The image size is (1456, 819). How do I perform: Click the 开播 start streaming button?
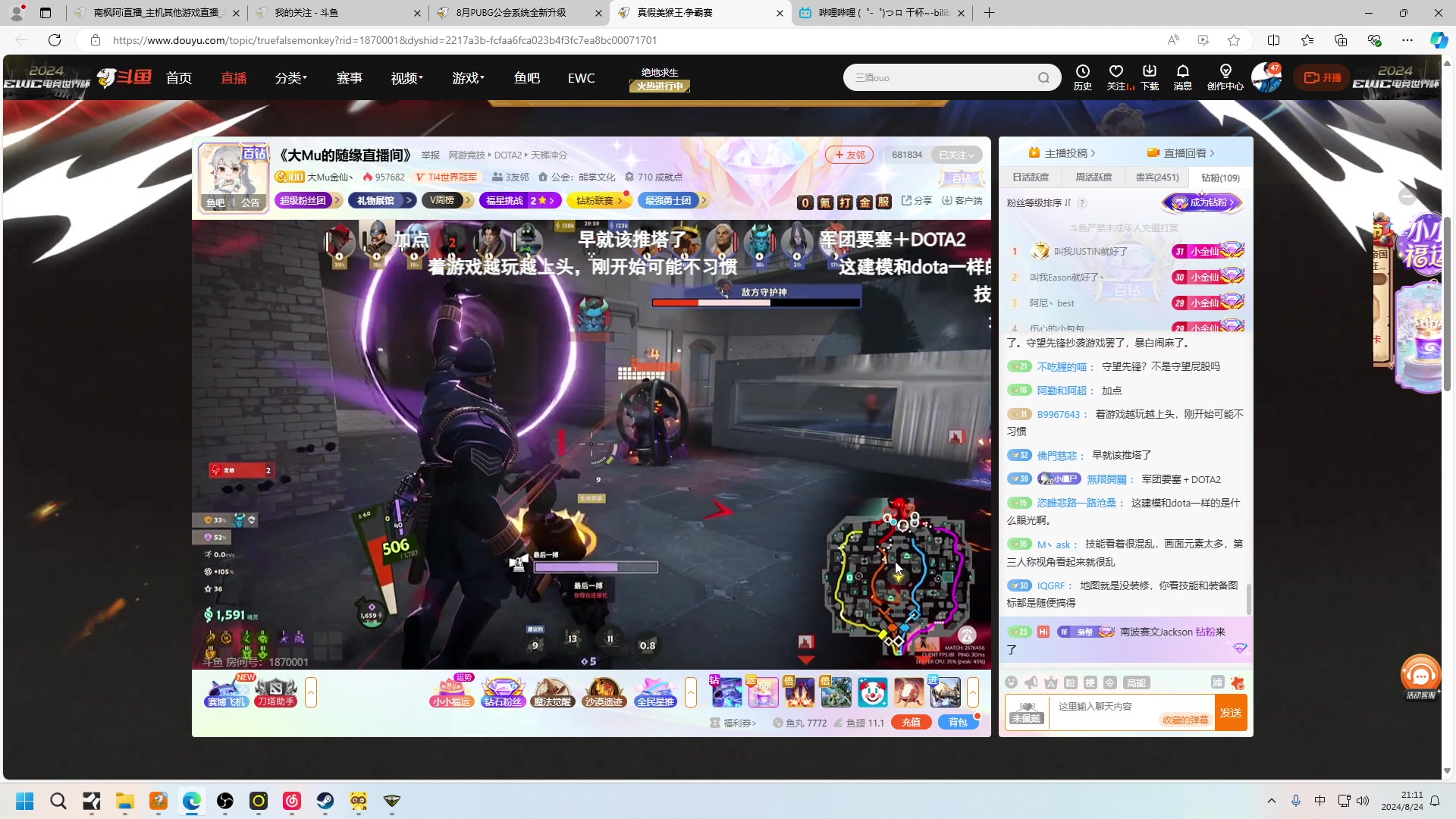click(1323, 77)
